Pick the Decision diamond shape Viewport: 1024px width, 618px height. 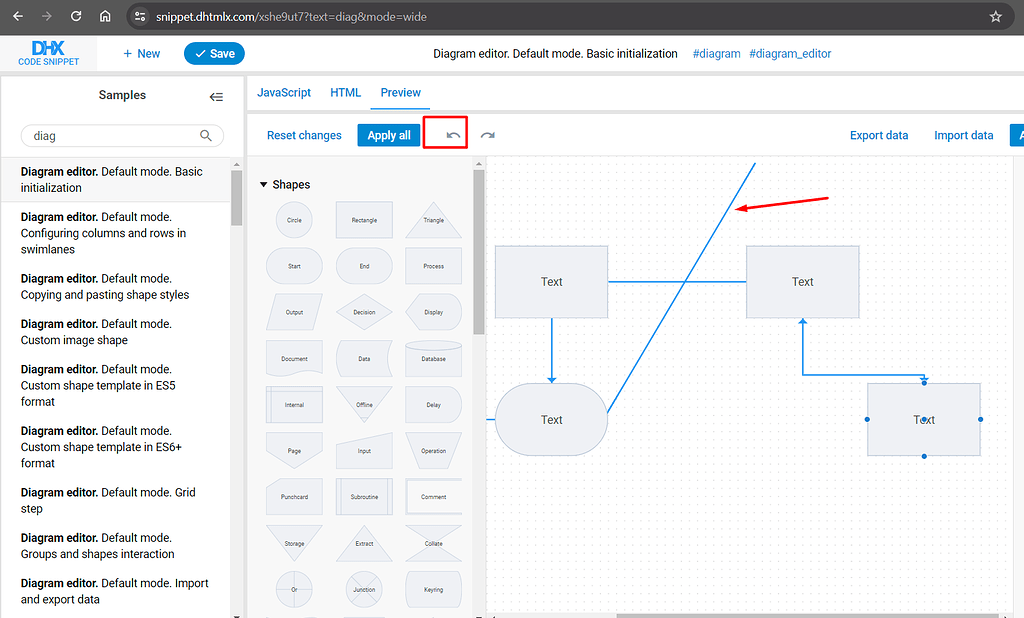coord(364,312)
